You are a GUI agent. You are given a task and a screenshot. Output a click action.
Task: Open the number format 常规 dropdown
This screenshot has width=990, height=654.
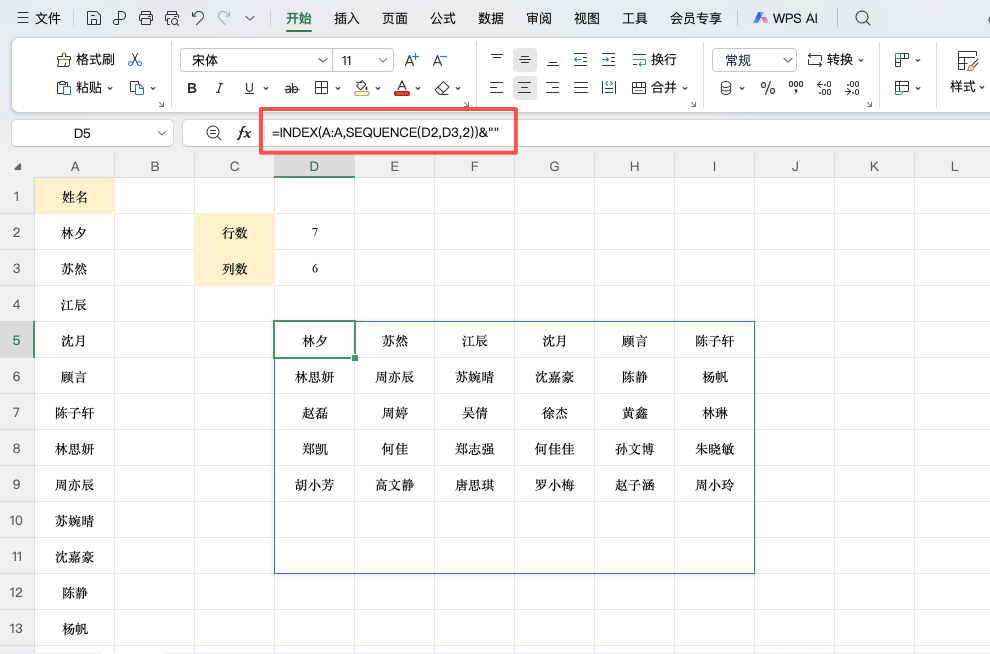tap(754, 60)
